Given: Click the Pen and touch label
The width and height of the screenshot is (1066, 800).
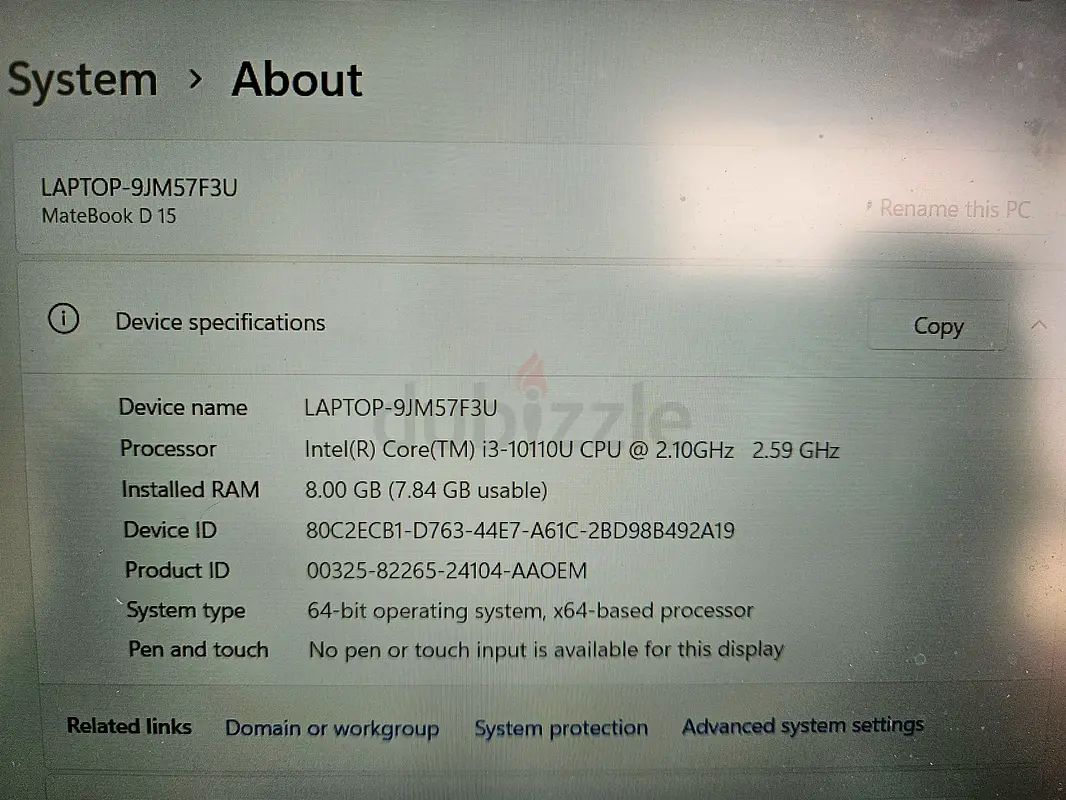Looking at the screenshot, I should 199,650.
